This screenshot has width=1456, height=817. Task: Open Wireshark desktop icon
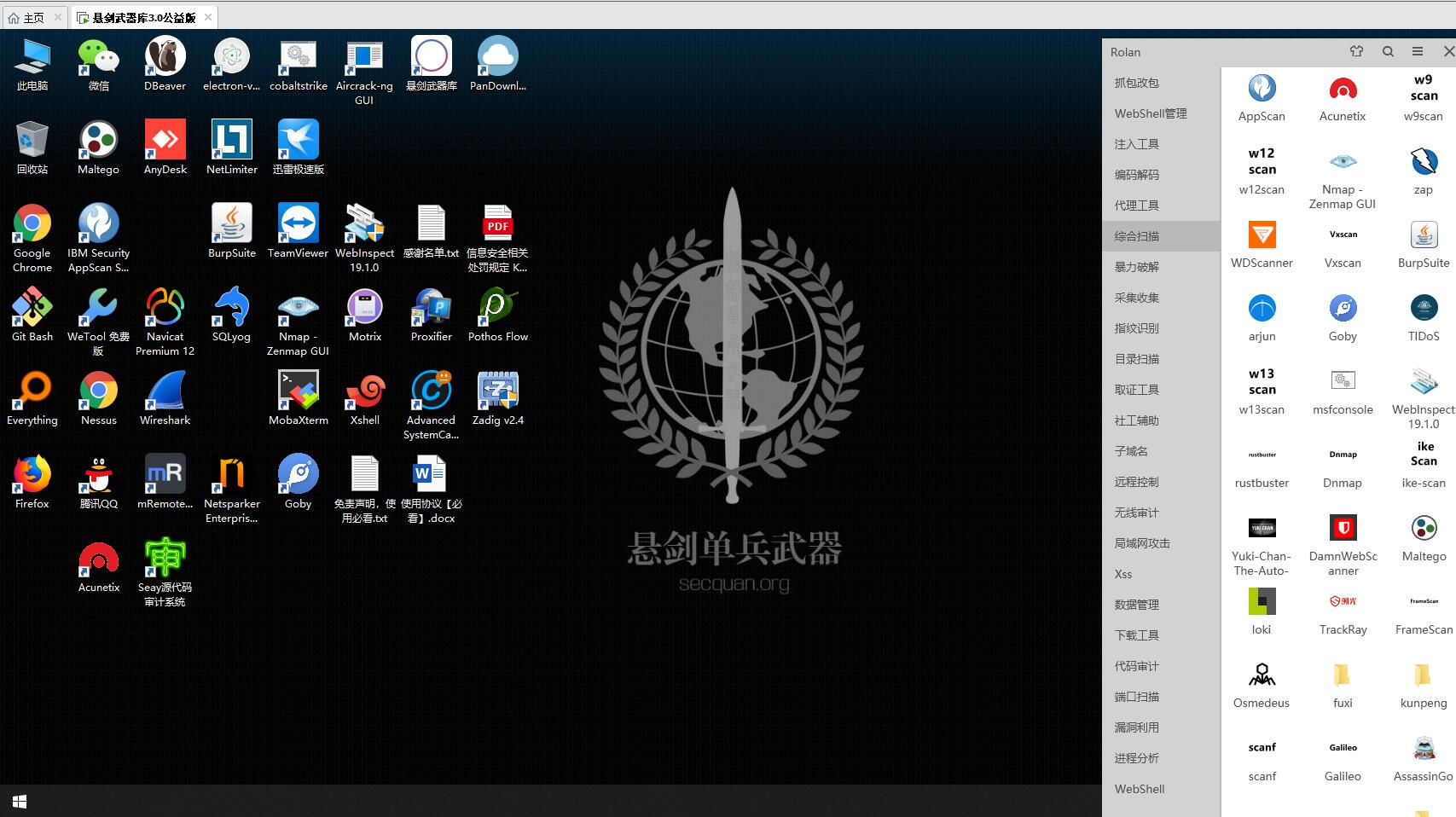pyautogui.click(x=165, y=398)
